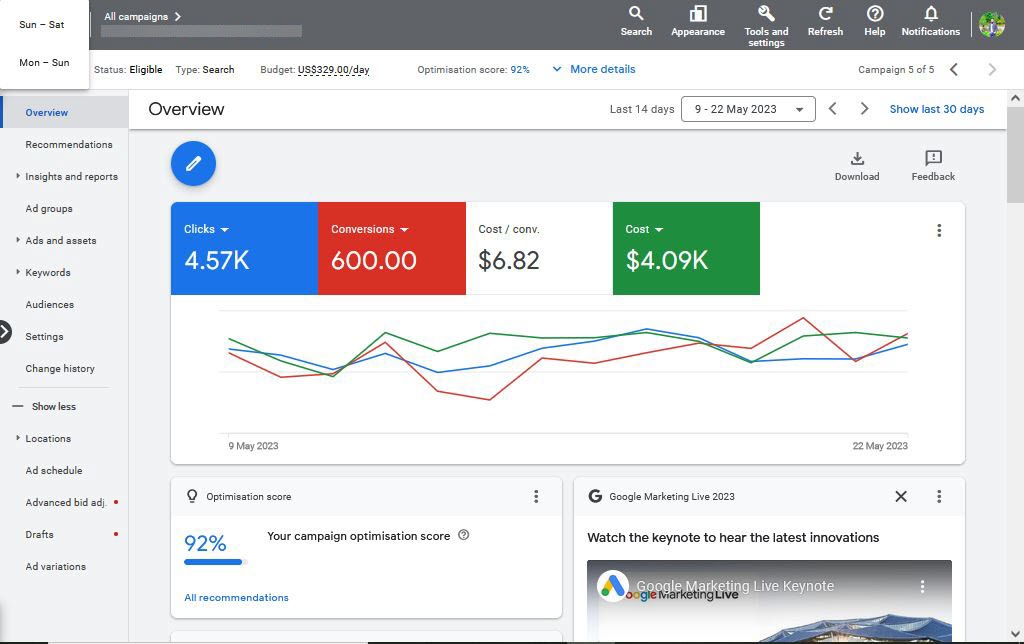
Task: Click the 22 May 2023 chart label
Action: 880,446
